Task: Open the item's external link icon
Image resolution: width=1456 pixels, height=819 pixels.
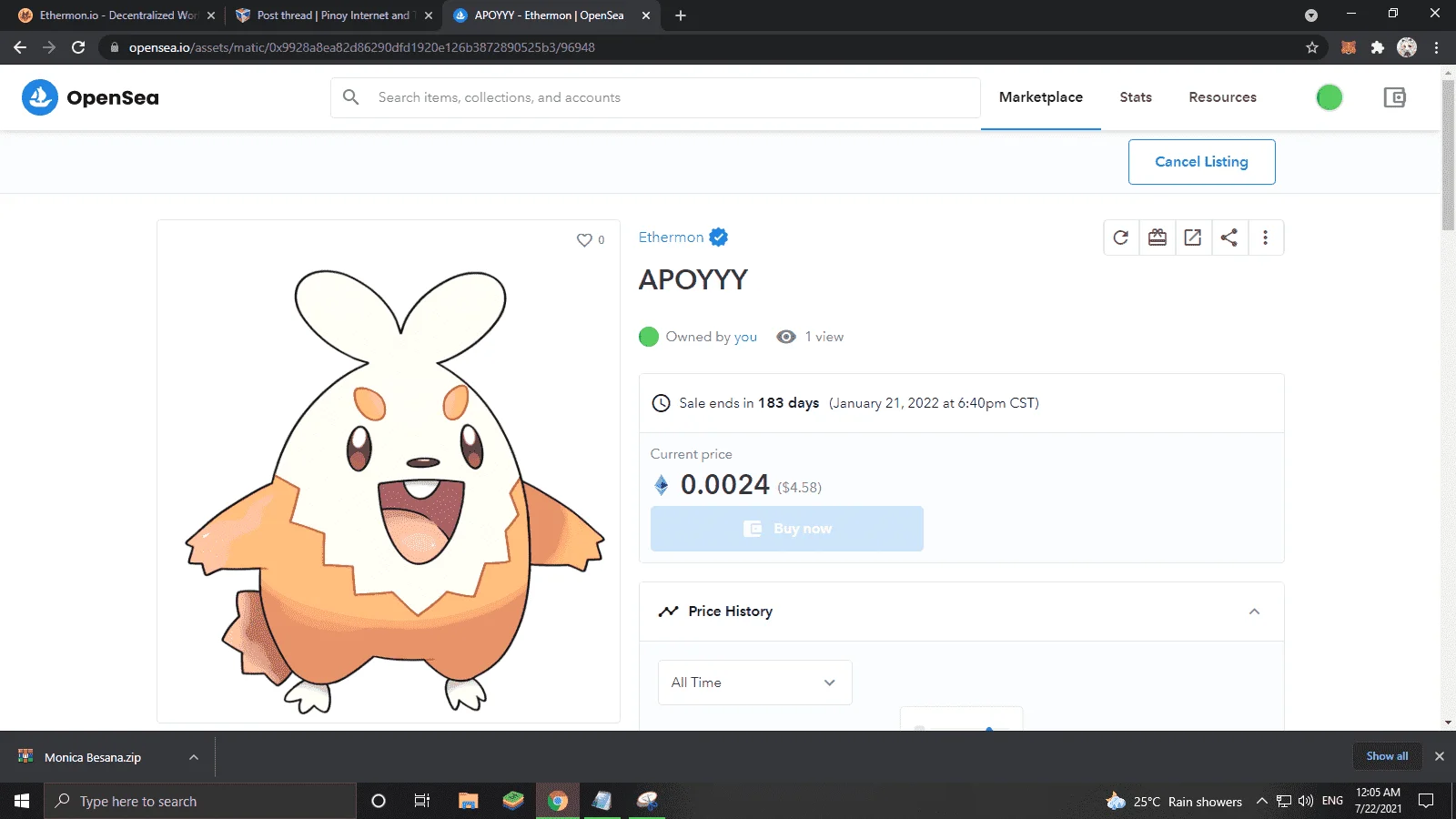Action: pos(1193,238)
